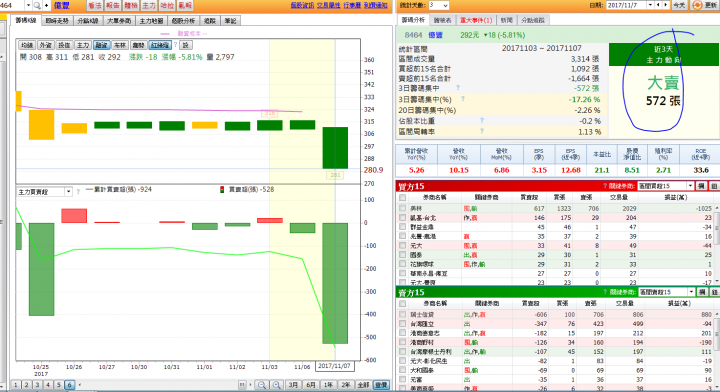This screenshot has height=392, width=720.
Task: Click help icon next to 3日籌碼集中 張
Action: pyautogui.click(x=458, y=88)
